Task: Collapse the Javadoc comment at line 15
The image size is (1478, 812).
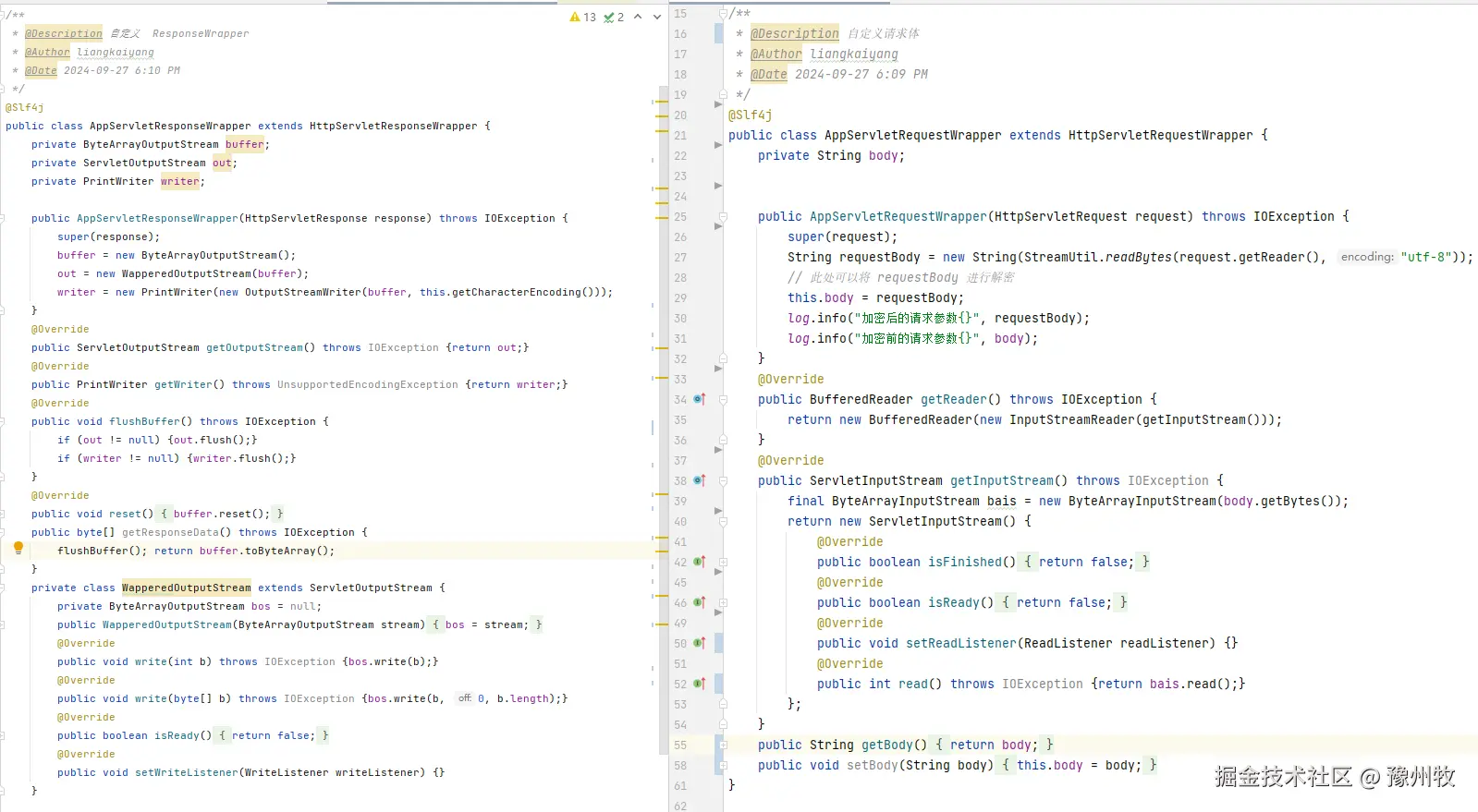Action: pos(723,14)
